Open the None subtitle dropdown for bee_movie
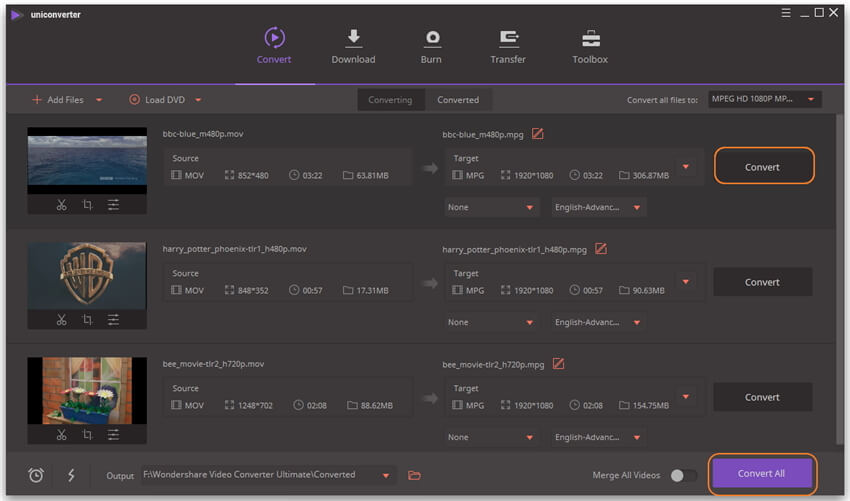This screenshot has height=501, width=850. pos(491,437)
